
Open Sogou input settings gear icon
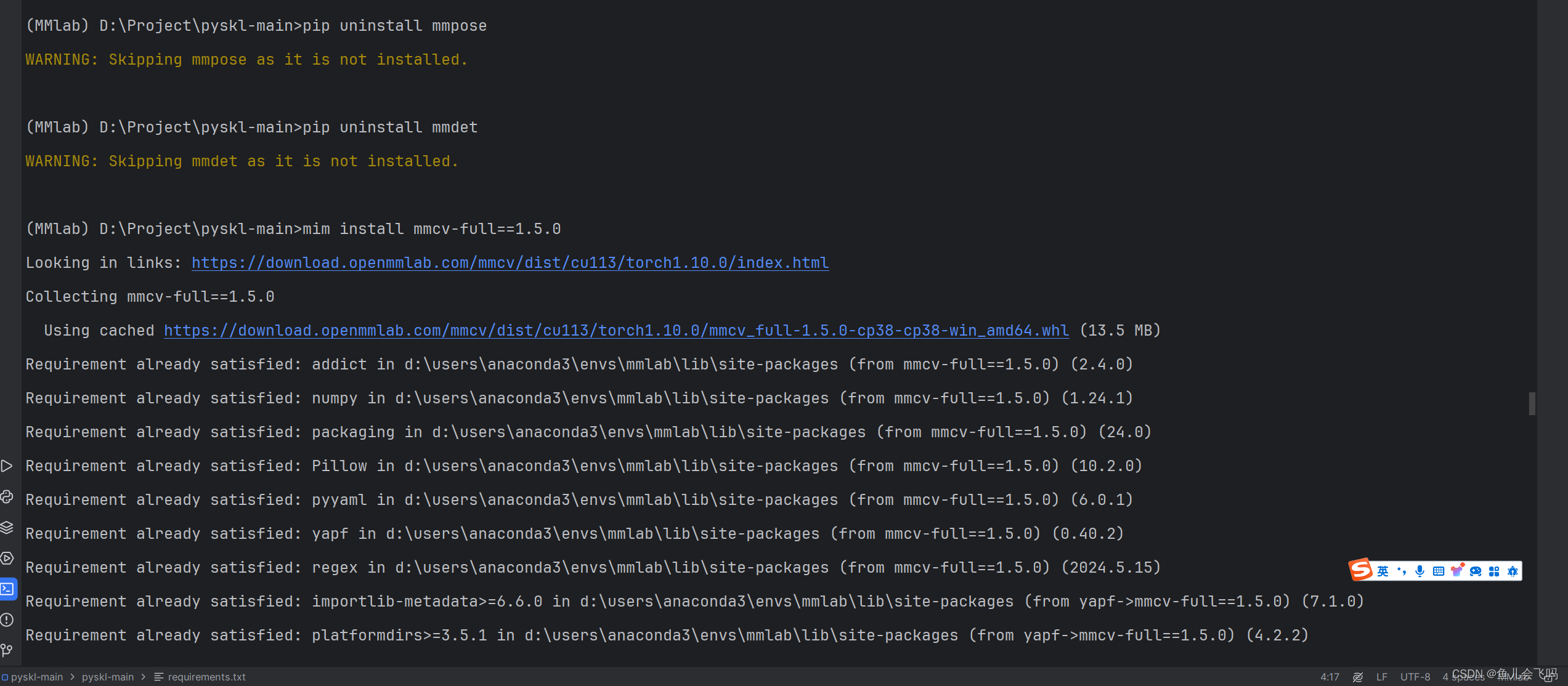click(1512, 571)
